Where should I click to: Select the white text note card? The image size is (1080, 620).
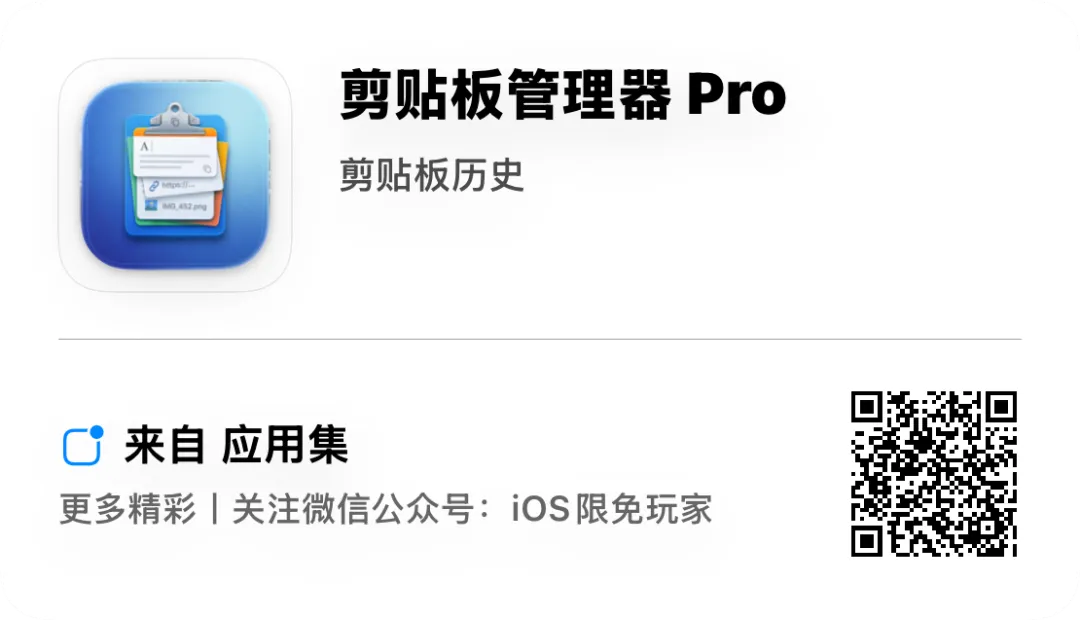pos(177,157)
